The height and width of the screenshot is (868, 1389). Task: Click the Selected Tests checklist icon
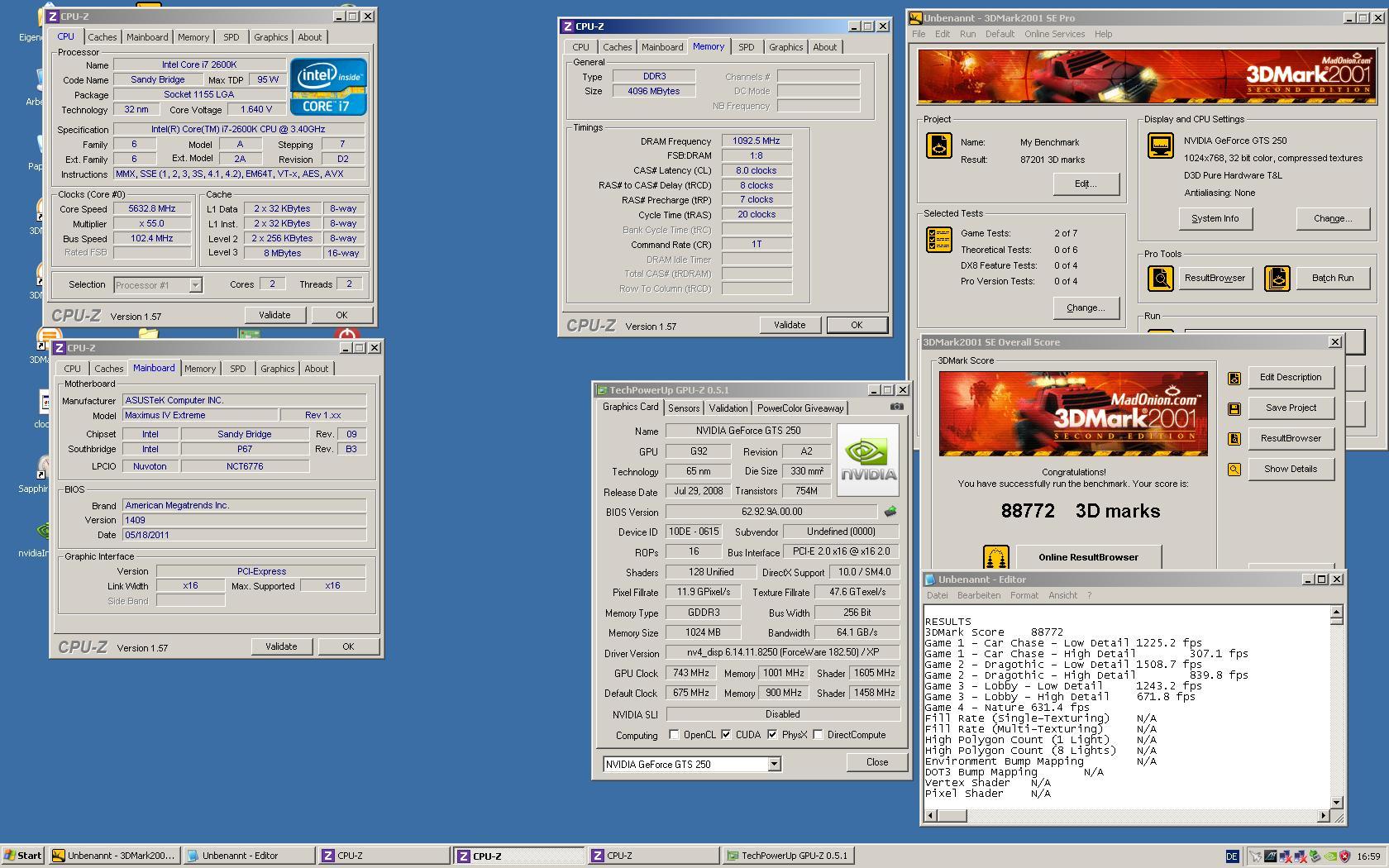click(939, 240)
